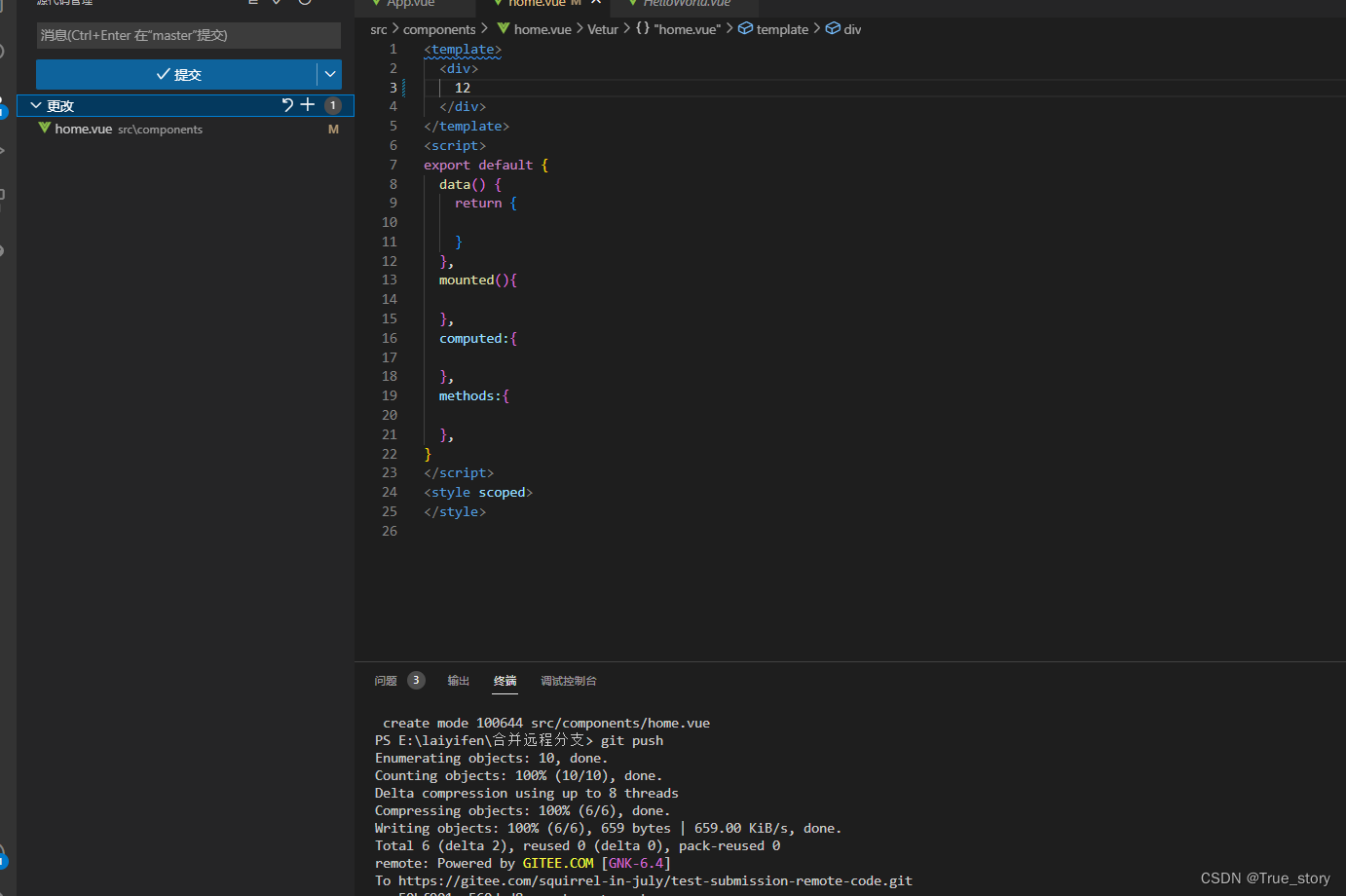Place cursor on opening <template> tag

click(x=463, y=49)
